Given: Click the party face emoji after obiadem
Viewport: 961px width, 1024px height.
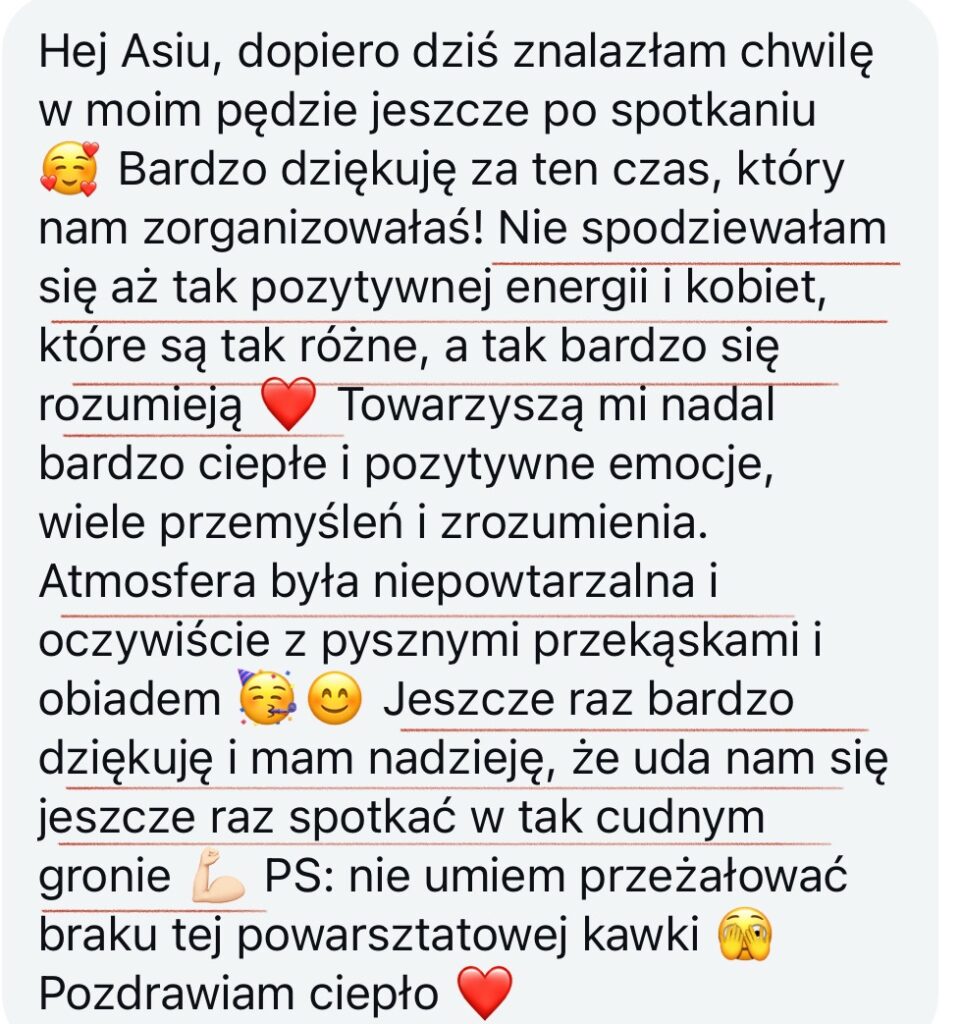Looking at the screenshot, I should 268,697.
